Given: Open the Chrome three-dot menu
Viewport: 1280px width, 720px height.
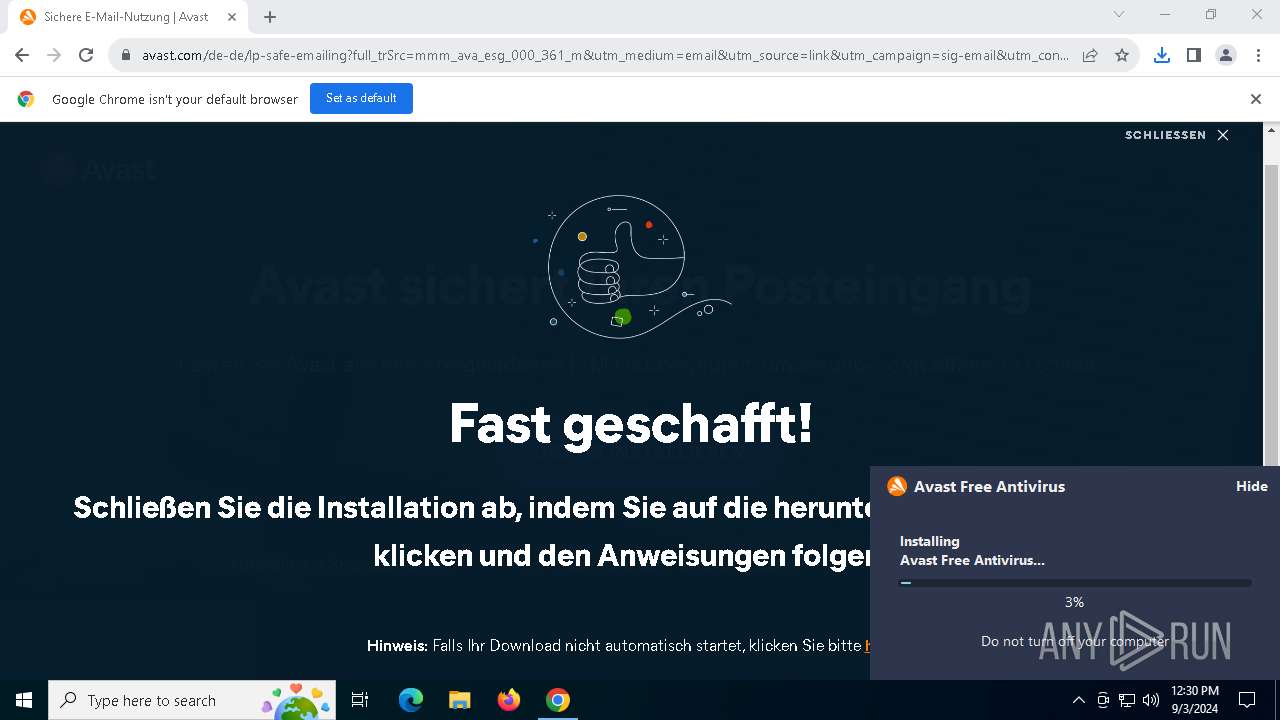Looking at the screenshot, I should point(1257,55).
